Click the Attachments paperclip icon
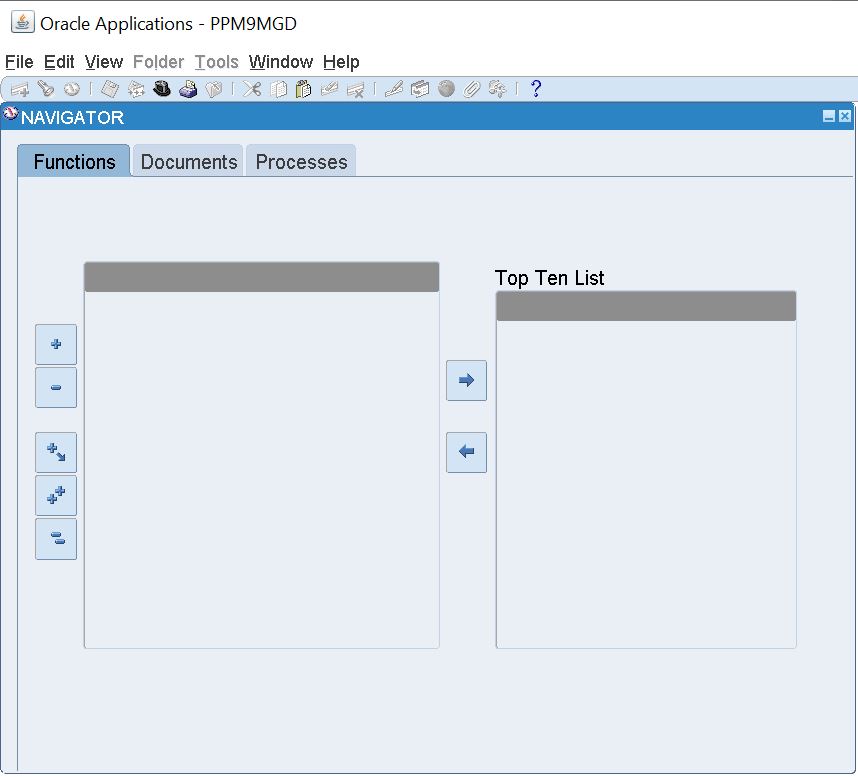Viewport: 858px width, 777px height. [471, 89]
